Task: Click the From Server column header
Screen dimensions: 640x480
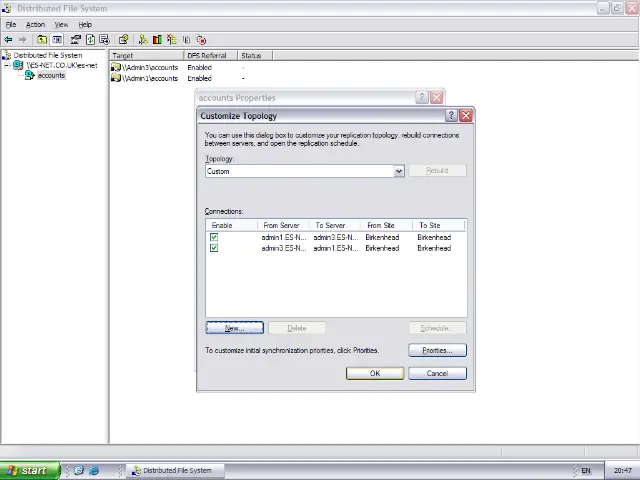Action: pyautogui.click(x=284, y=225)
